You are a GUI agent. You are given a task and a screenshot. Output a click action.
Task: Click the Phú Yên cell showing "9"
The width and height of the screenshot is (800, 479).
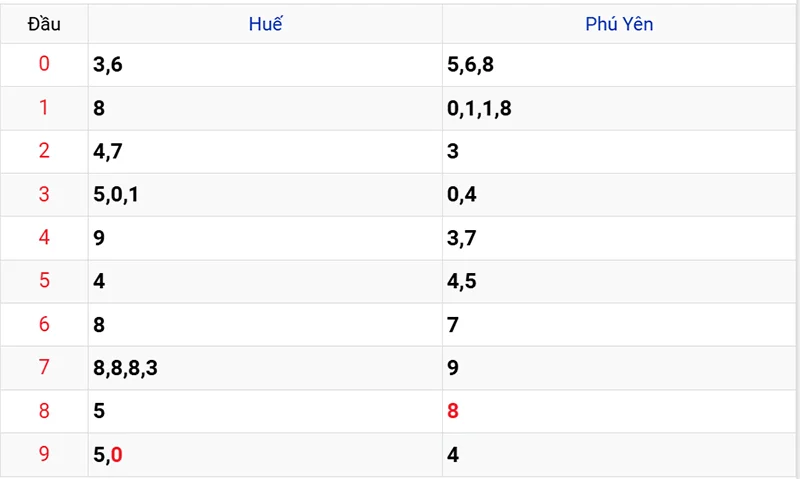point(454,368)
